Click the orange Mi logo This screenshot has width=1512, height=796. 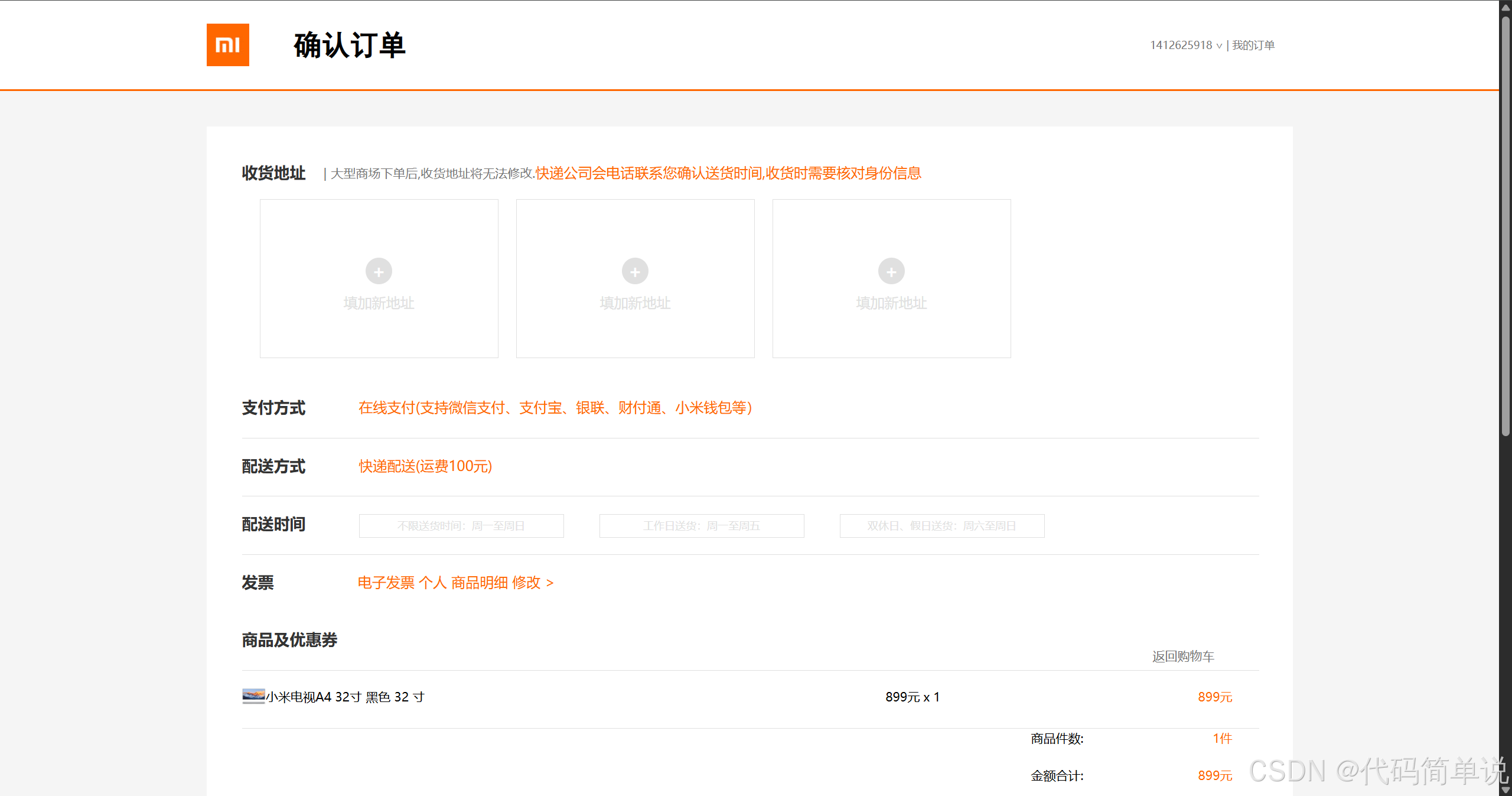tap(227, 45)
